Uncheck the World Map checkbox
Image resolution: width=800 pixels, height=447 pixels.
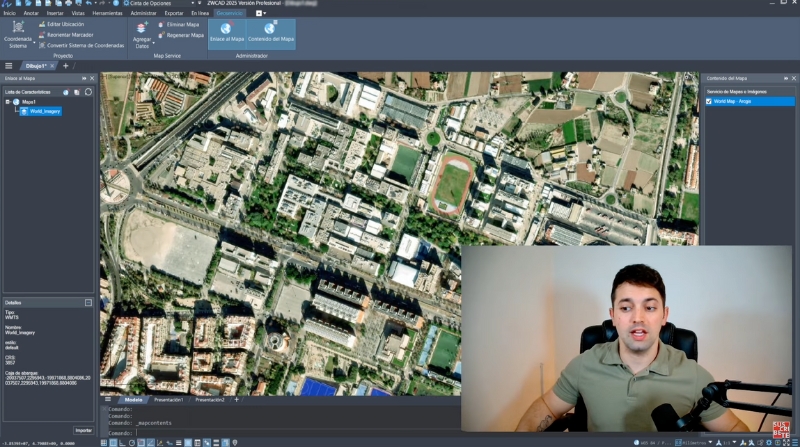[x=710, y=102]
